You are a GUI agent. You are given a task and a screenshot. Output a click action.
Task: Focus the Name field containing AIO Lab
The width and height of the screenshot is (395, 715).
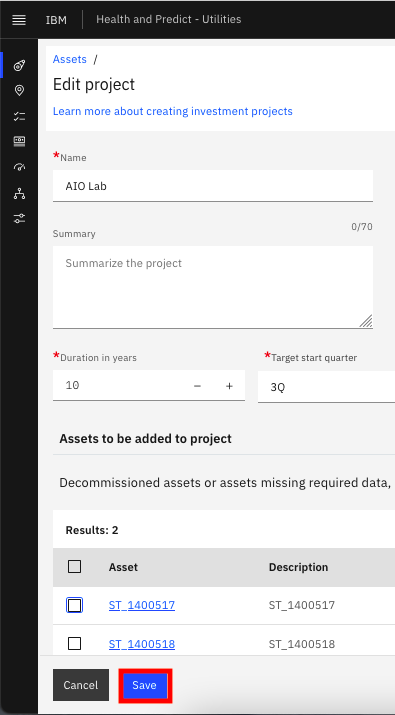tap(213, 186)
